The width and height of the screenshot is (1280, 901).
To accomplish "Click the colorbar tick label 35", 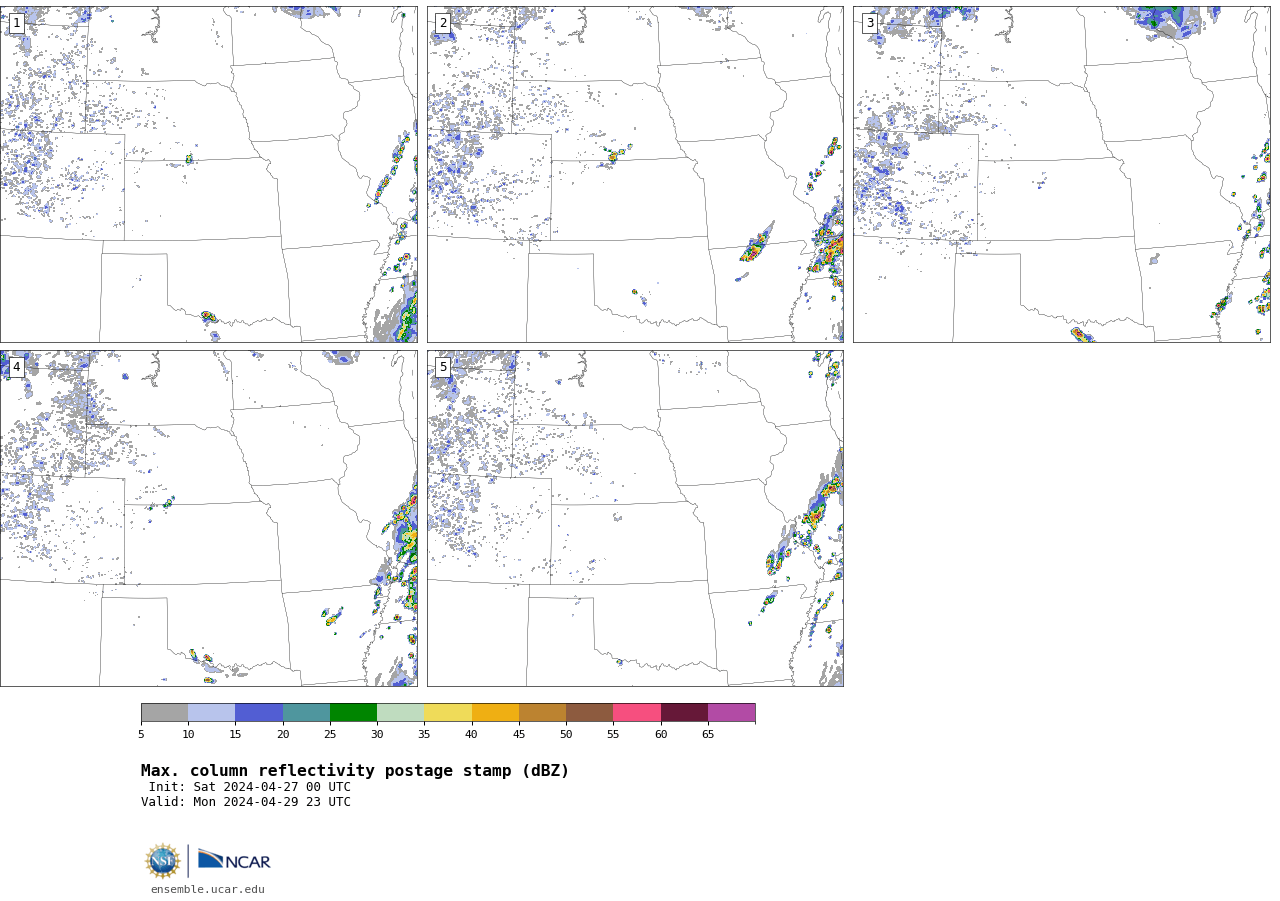I will pos(424,735).
